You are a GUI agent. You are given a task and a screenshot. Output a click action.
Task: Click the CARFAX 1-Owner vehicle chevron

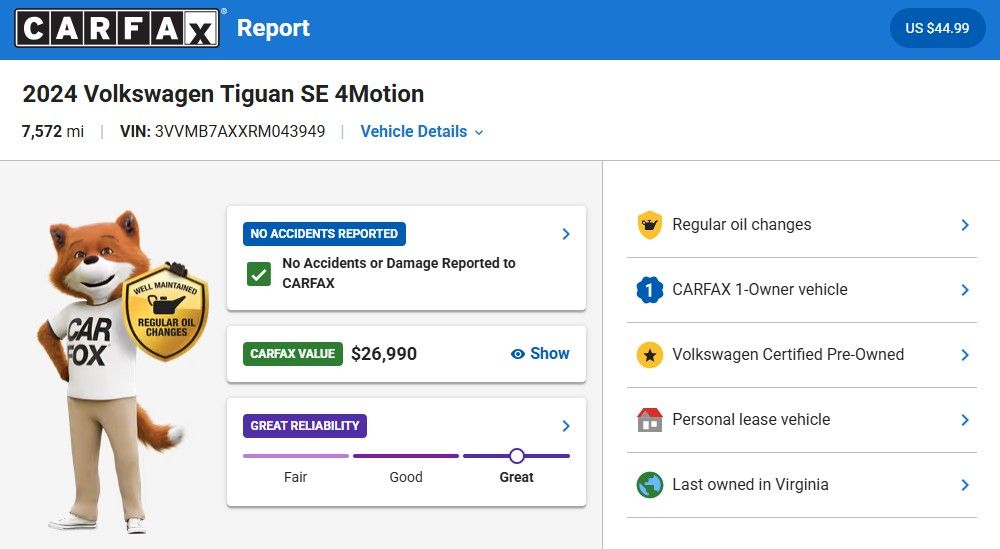coord(965,290)
